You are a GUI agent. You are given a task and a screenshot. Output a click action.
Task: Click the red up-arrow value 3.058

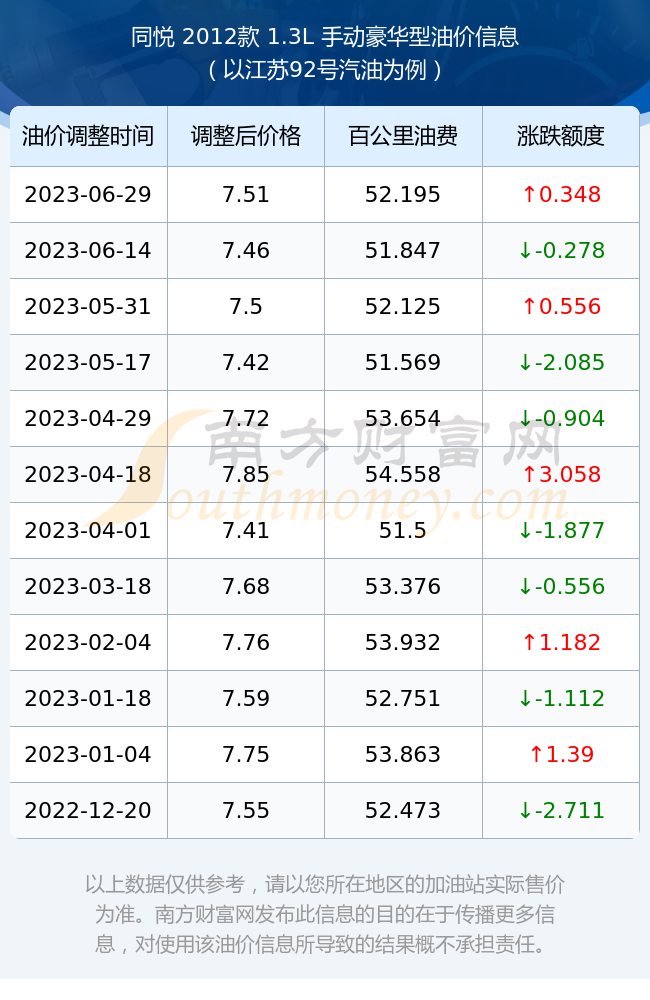tap(561, 474)
